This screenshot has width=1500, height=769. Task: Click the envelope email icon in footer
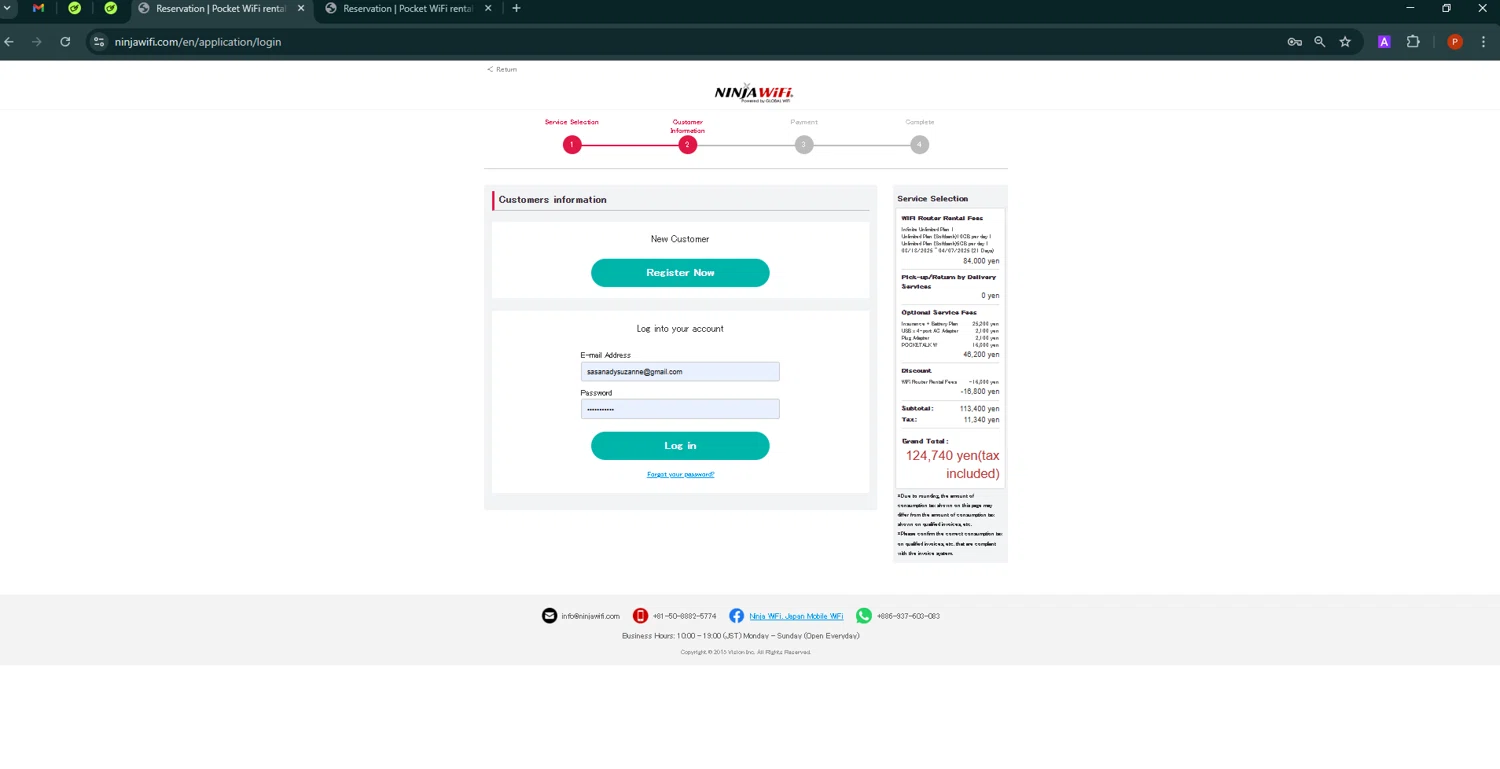[549, 616]
